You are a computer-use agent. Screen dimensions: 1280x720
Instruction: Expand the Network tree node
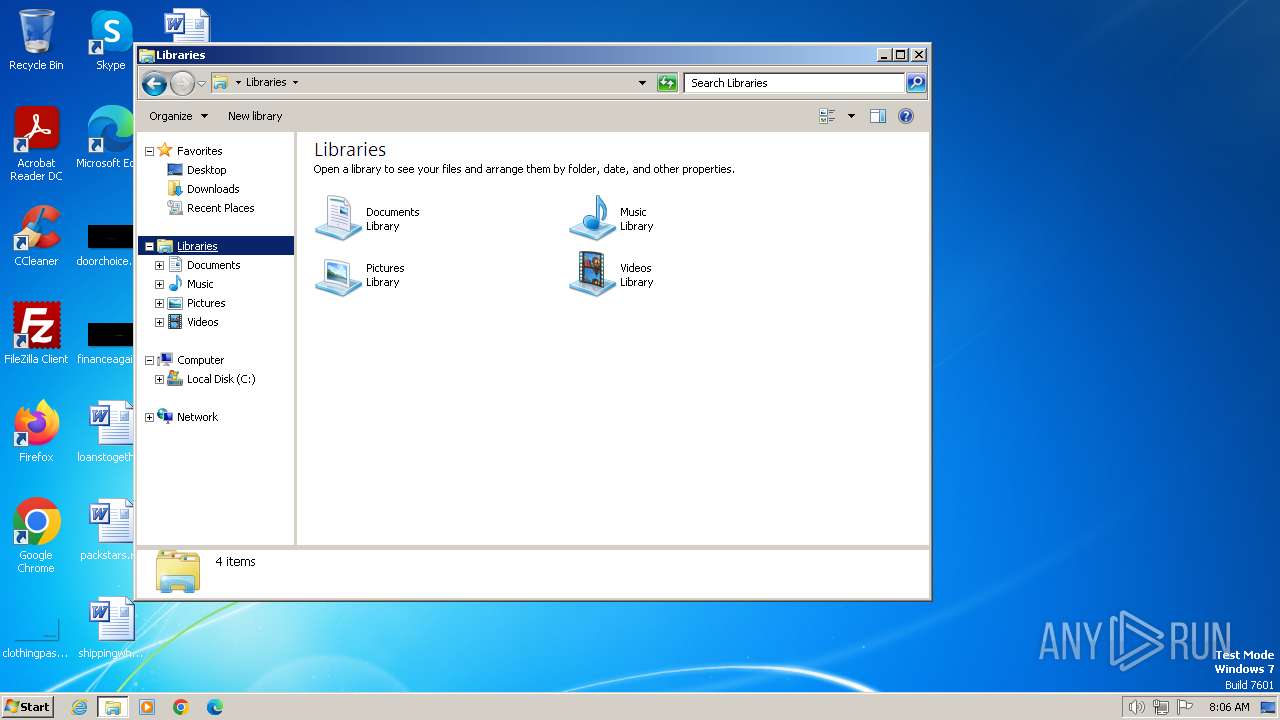[149, 417]
